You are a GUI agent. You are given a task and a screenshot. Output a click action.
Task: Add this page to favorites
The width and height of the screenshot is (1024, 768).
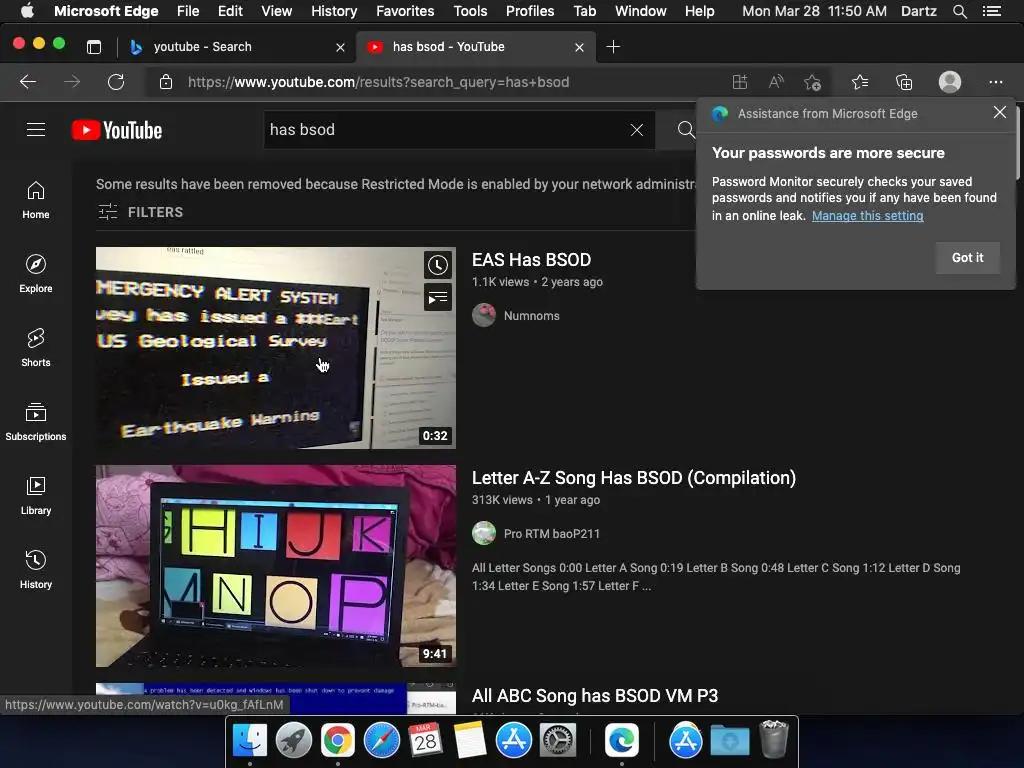(812, 82)
